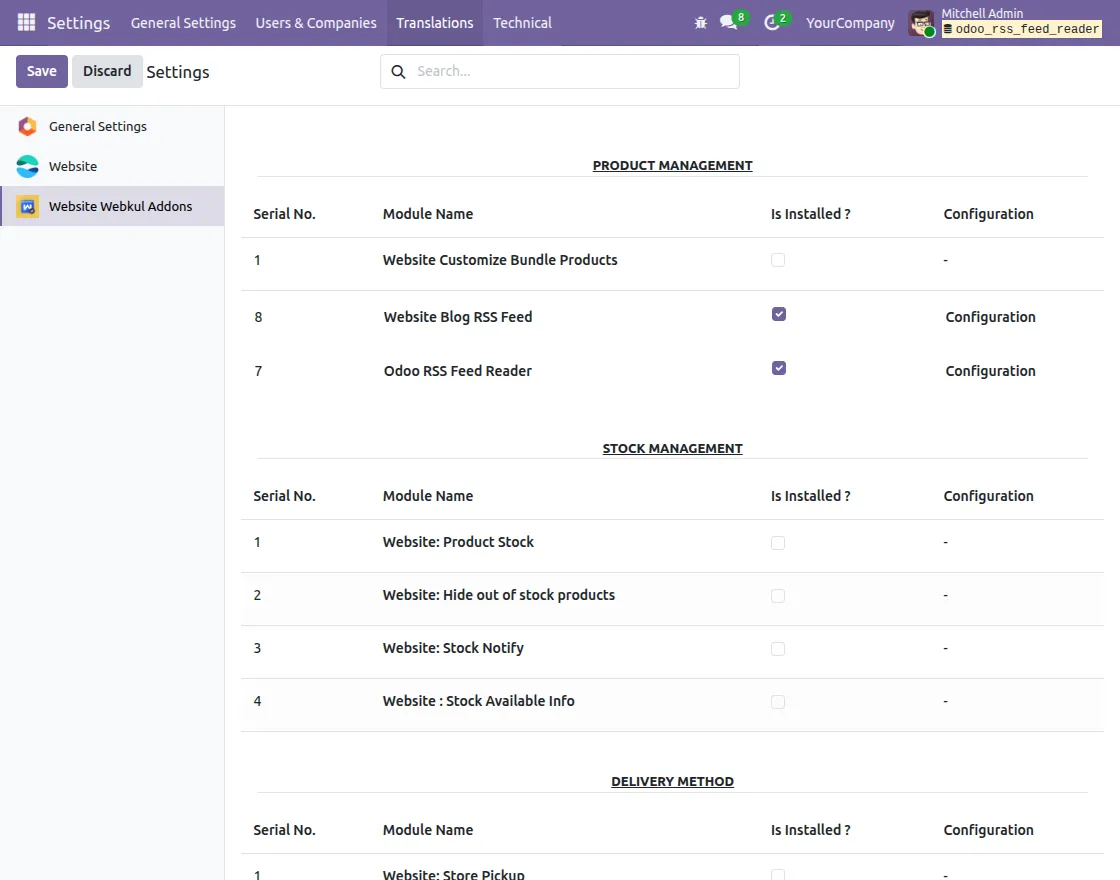Open the activities clock icon
Screen dimensions: 1120x880
[x=771, y=22]
